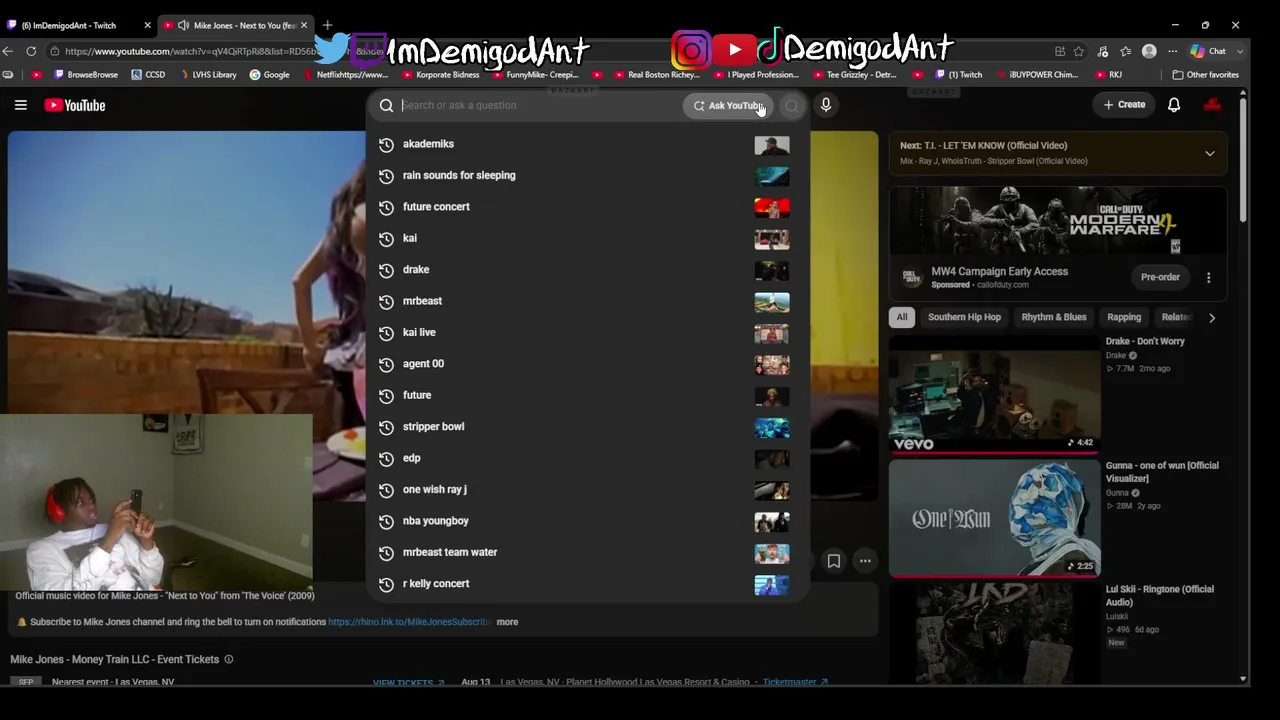Viewport: 1280px width, 720px height.
Task: Select the 'Southern Hip Hop' chip
Action: click(x=964, y=317)
